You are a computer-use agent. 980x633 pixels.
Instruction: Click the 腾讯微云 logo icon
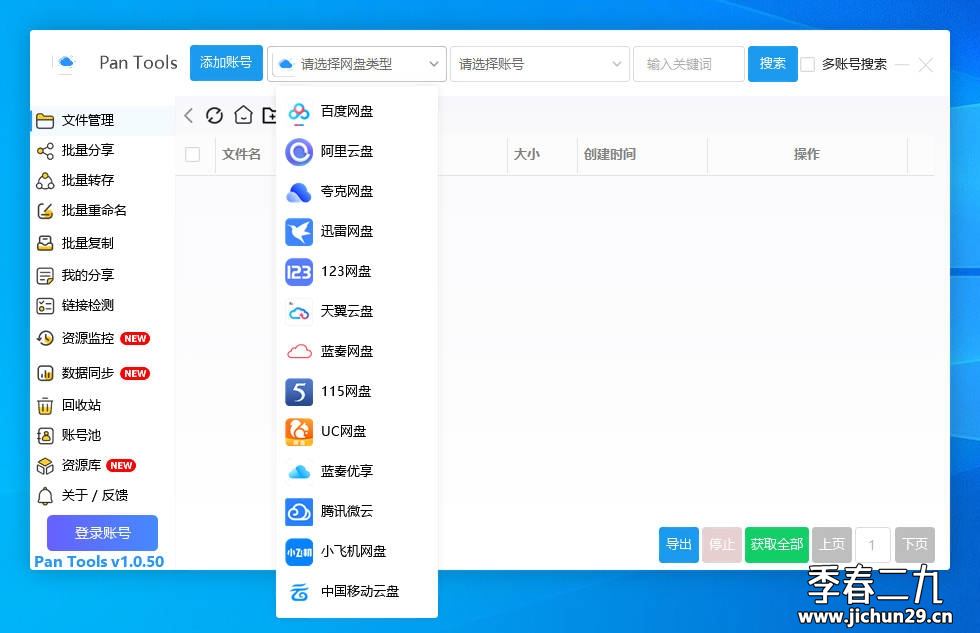tap(299, 512)
